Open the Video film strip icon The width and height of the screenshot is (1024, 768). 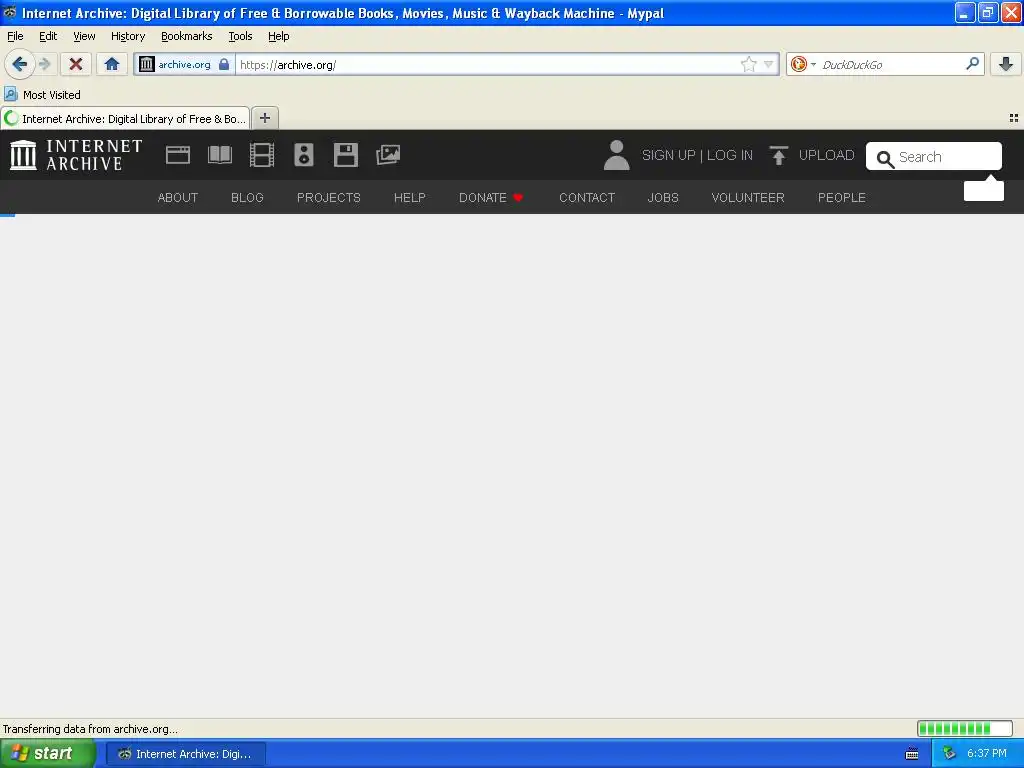(x=262, y=155)
